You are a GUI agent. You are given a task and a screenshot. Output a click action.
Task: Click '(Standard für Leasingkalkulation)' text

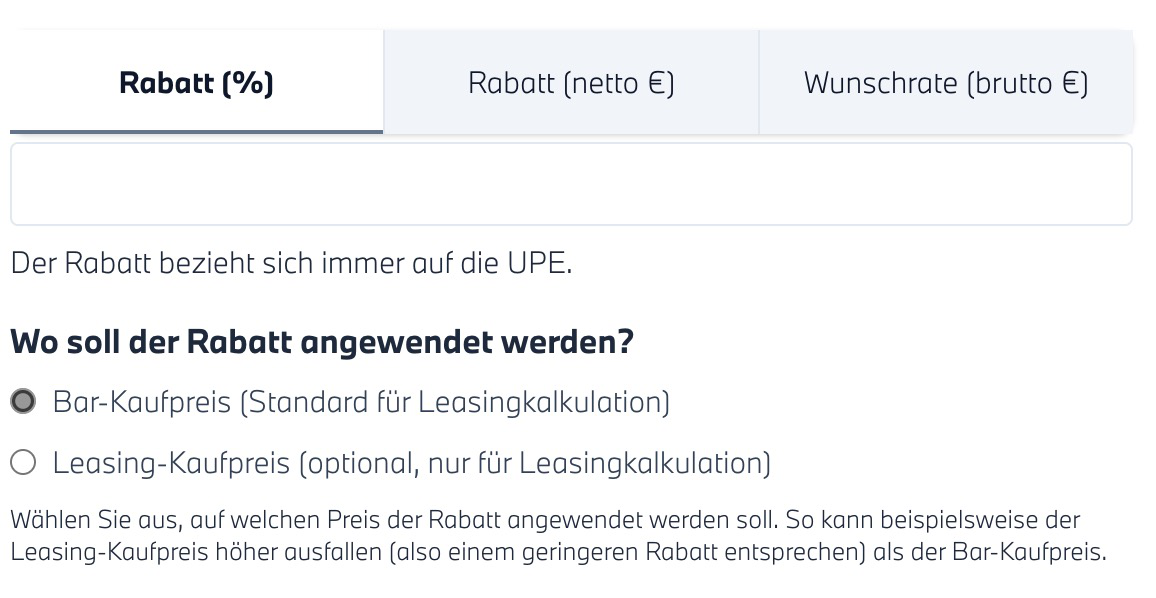455,403
